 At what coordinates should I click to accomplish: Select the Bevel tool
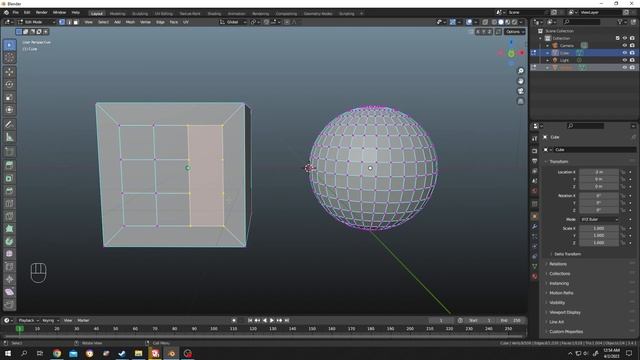(9, 191)
